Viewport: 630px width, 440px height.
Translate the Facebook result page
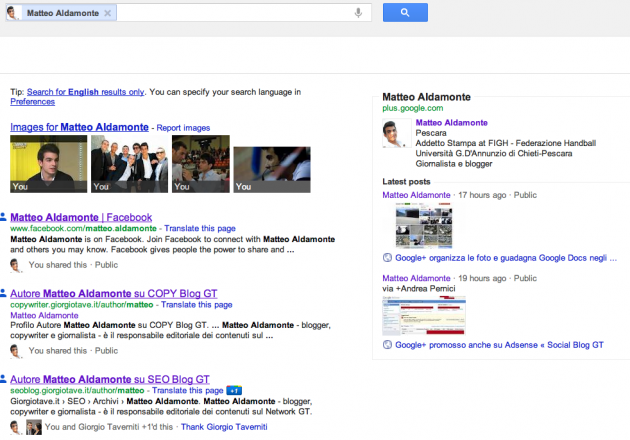click(200, 229)
